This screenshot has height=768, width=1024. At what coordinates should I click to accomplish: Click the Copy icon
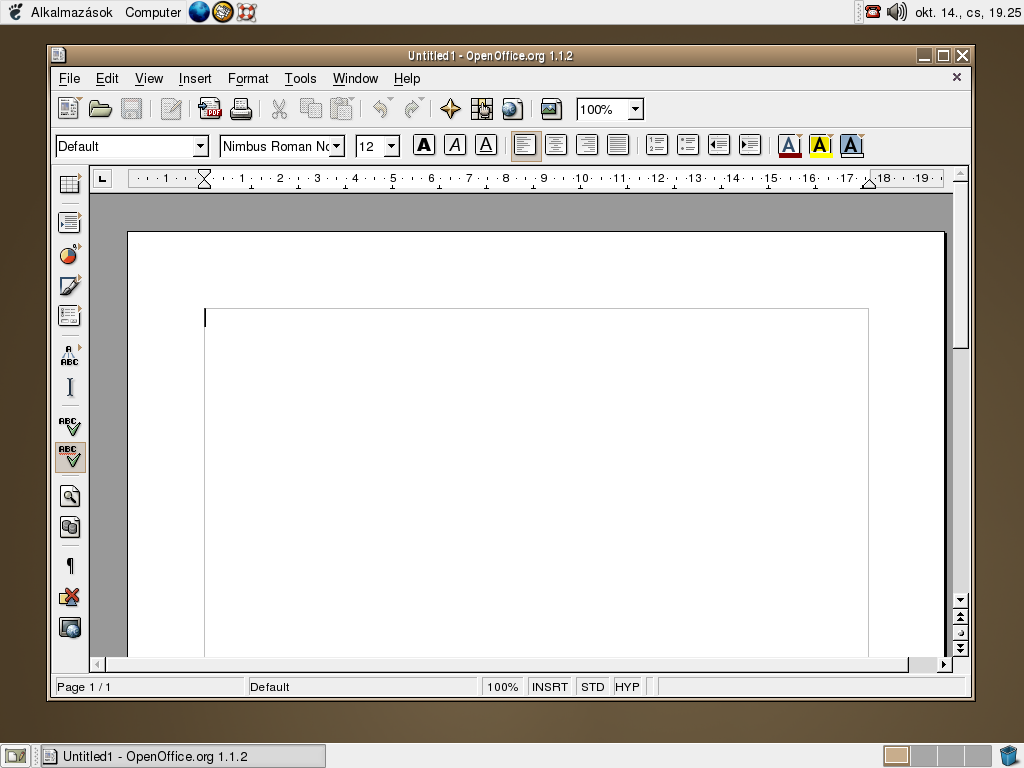310,108
